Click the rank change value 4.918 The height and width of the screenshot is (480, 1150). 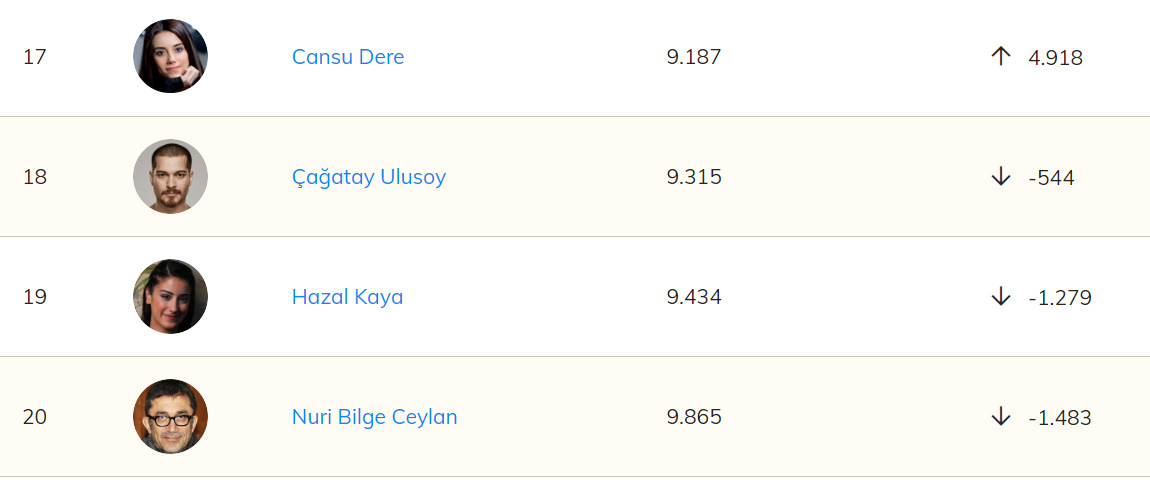[1055, 57]
